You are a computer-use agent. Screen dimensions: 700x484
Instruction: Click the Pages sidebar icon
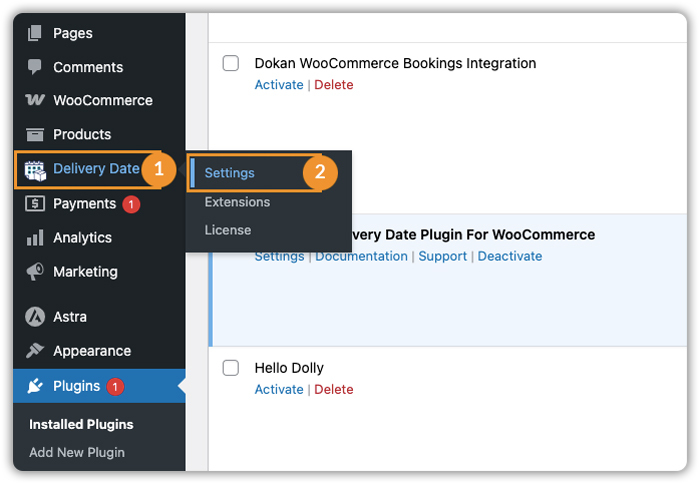pyautogui.click(x=35, y=33)
